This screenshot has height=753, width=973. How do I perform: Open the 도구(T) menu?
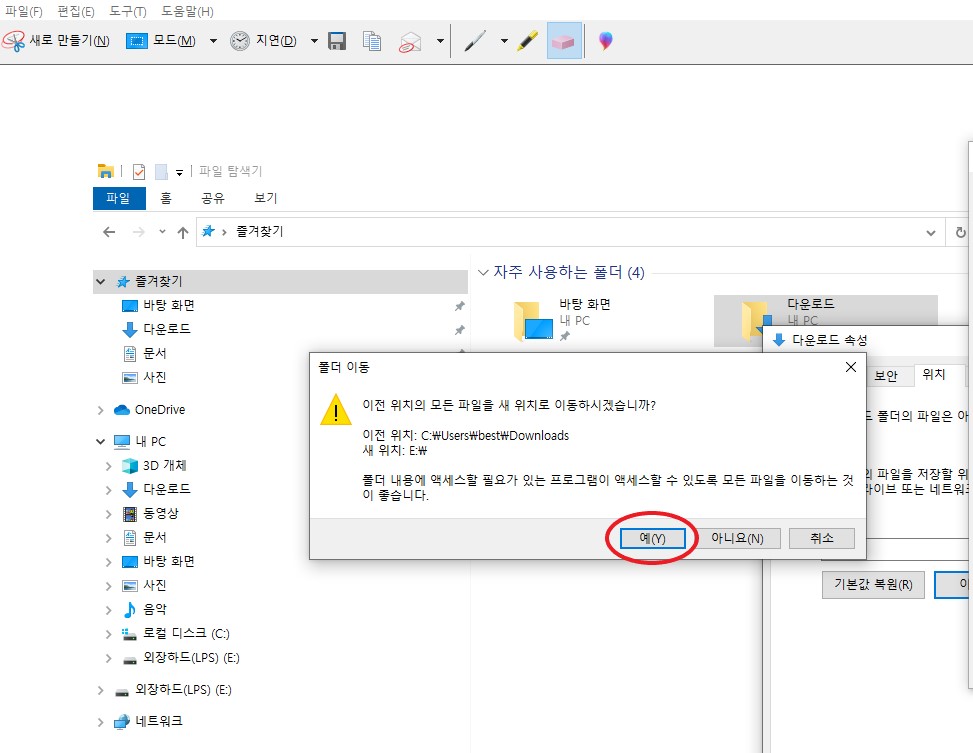click(x=128, y=11)
